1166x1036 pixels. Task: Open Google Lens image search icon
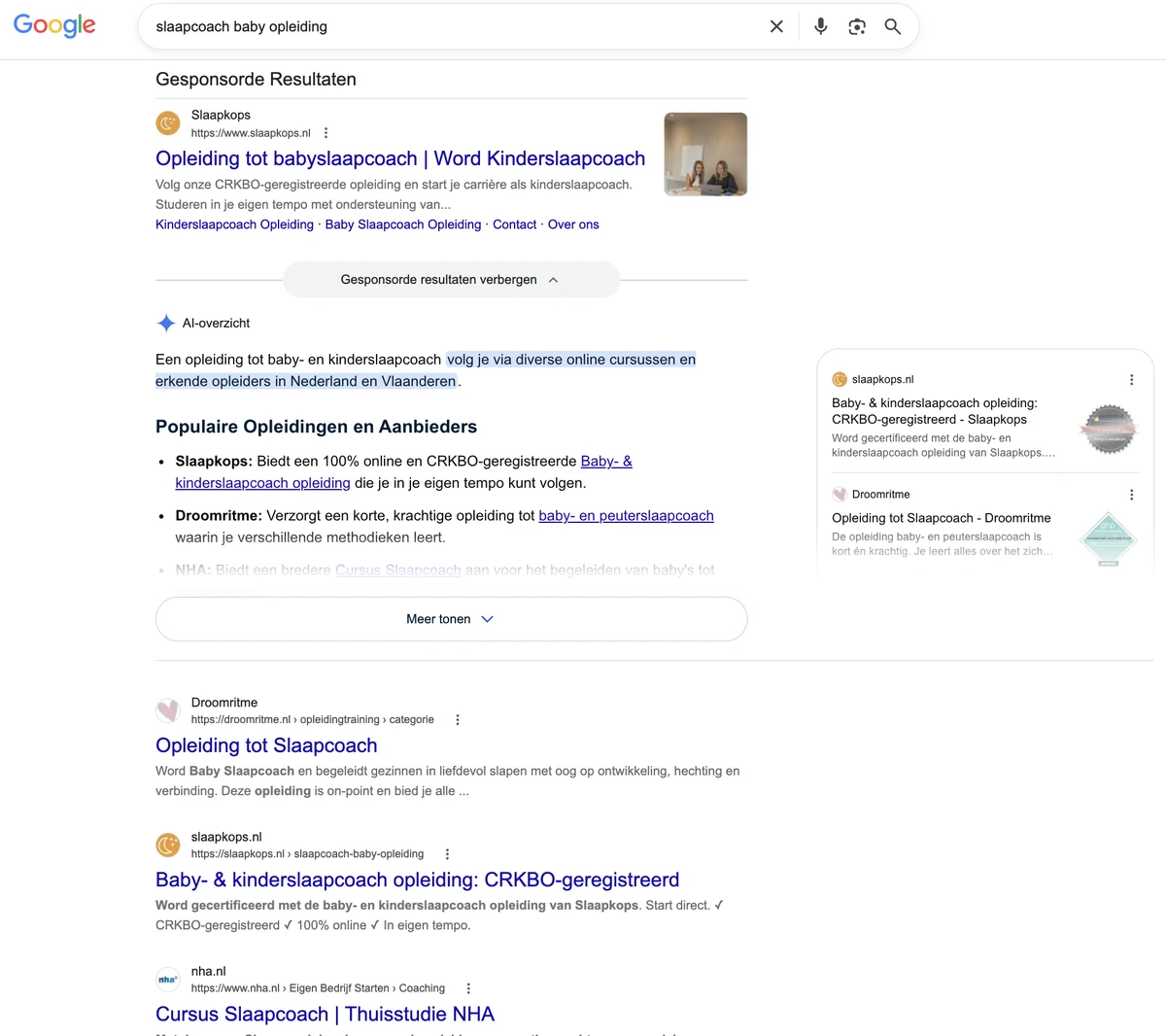click(857, 26)
